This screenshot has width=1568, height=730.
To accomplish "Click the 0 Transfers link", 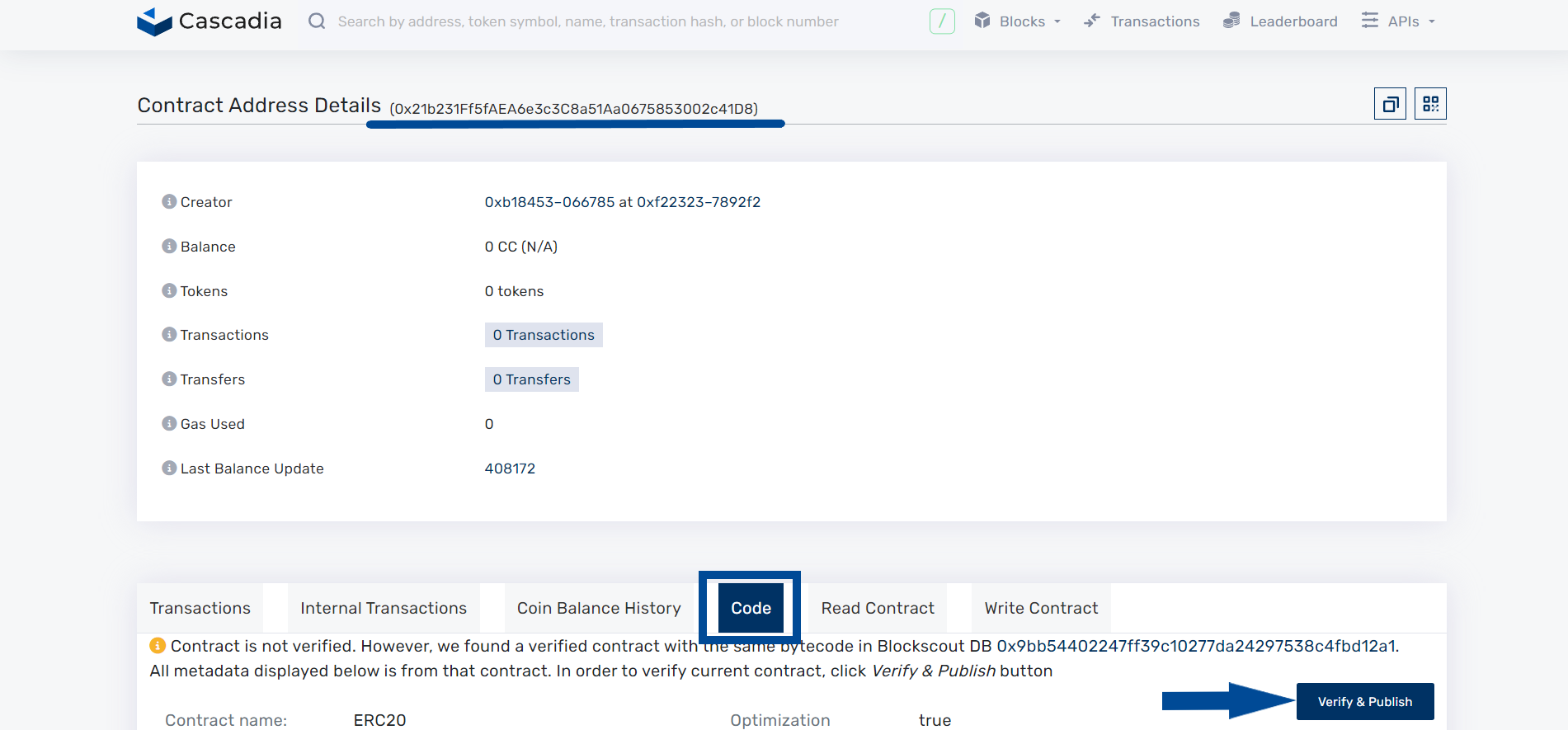I will tap(532, 379).
